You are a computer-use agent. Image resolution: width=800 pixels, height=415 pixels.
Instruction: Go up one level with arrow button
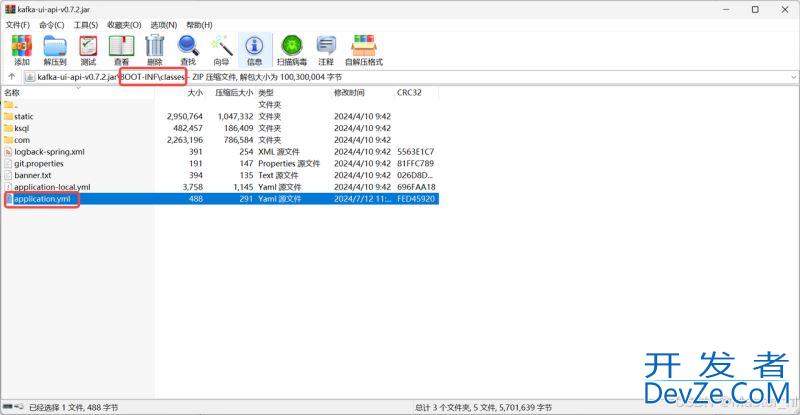12,77
